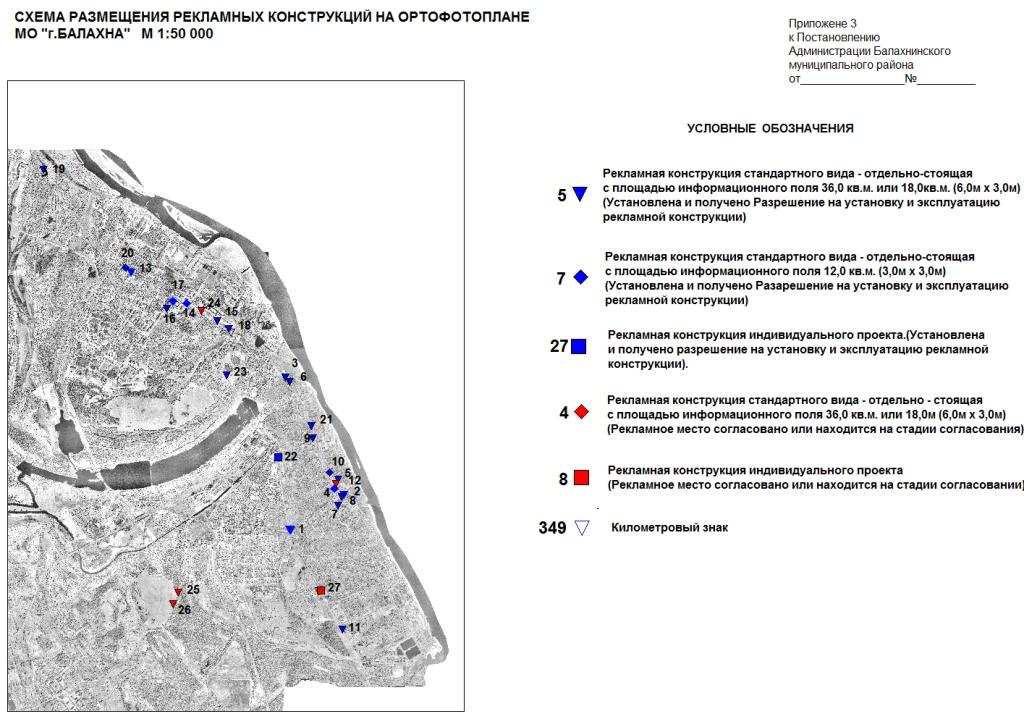
Task: Select blue triangle marker 21 on map
Action: (x=312, y=425)
